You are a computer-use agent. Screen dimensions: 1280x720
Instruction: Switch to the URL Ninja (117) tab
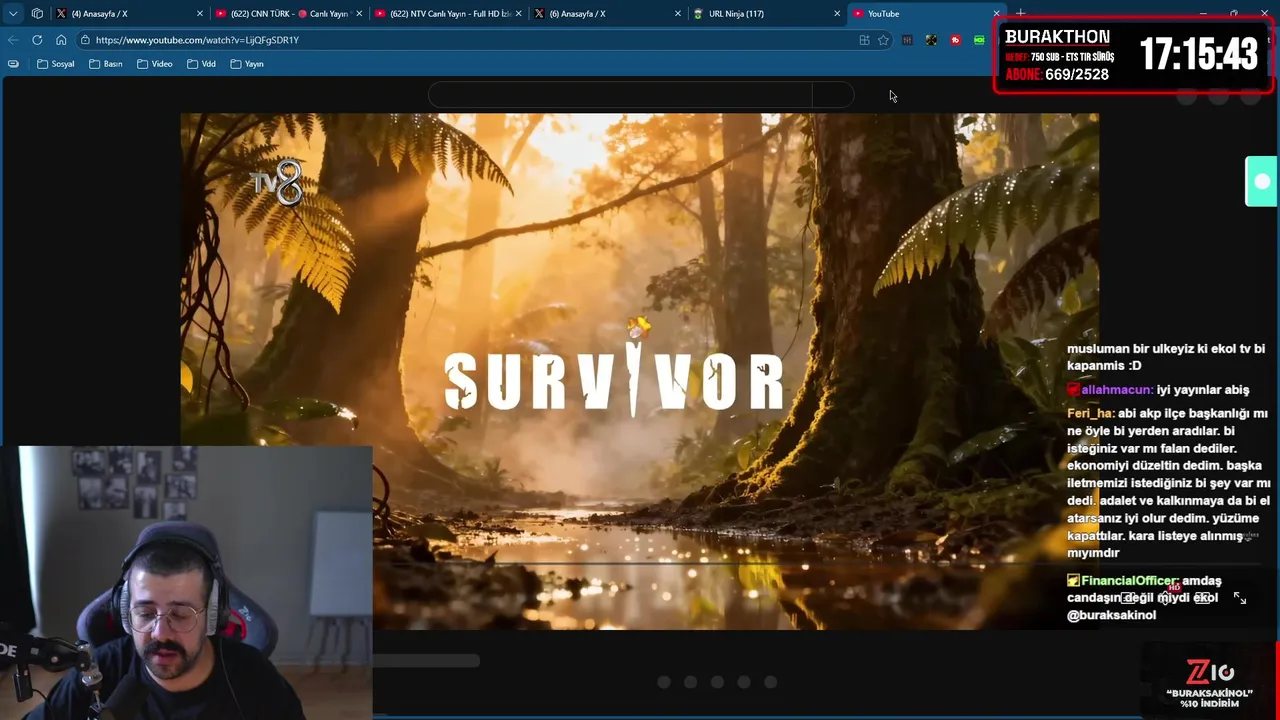765,14
